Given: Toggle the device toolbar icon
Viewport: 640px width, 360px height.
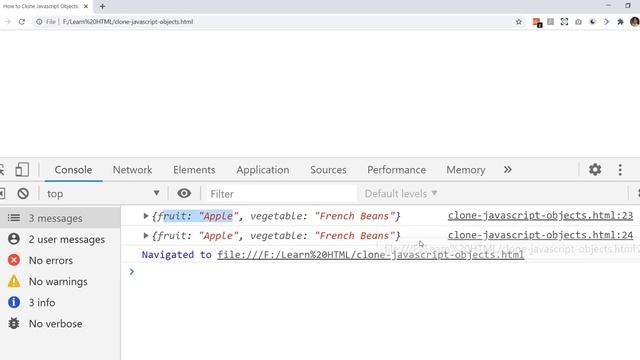Looking at the screenshot, I should coord(22,169).
